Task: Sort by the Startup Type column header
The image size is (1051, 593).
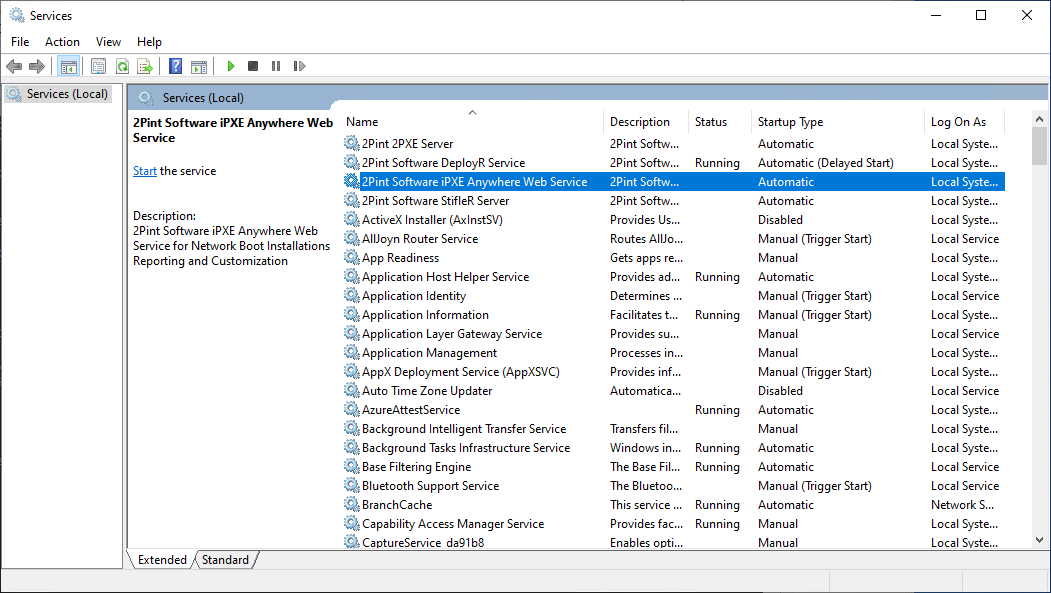Action: point(790,122)
